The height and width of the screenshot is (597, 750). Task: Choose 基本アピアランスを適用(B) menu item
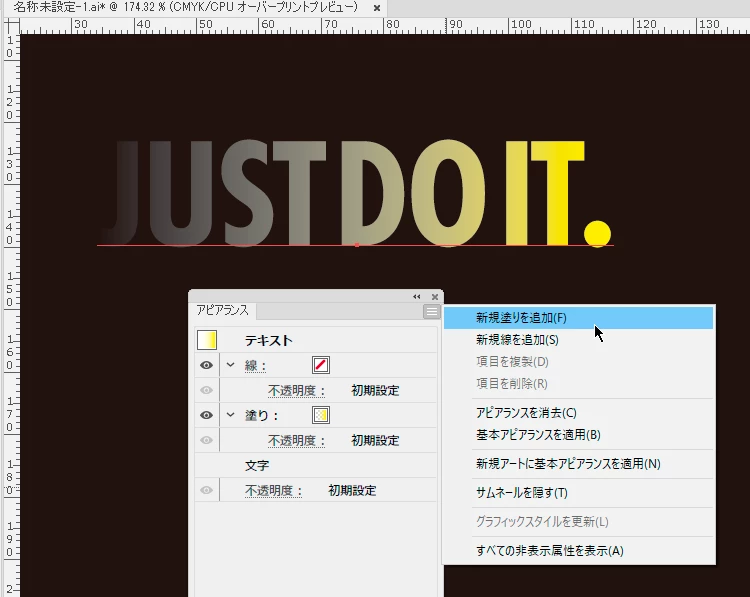pos(578,435)
